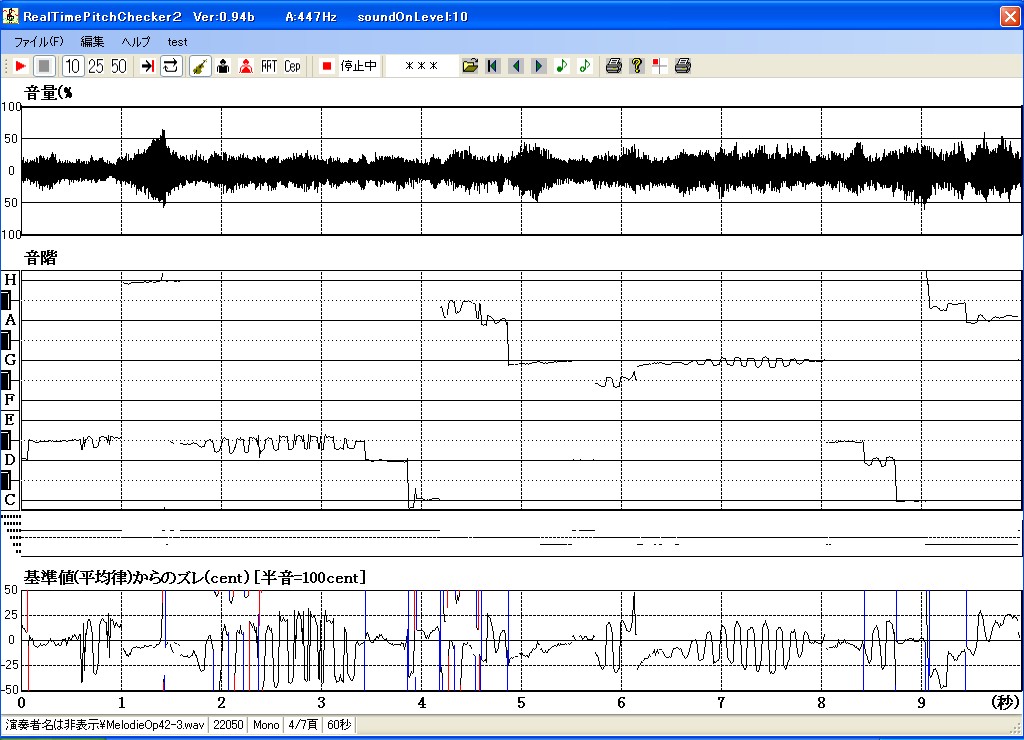Open the test menu
The image size is (1024, 740).
coord(177,42)
